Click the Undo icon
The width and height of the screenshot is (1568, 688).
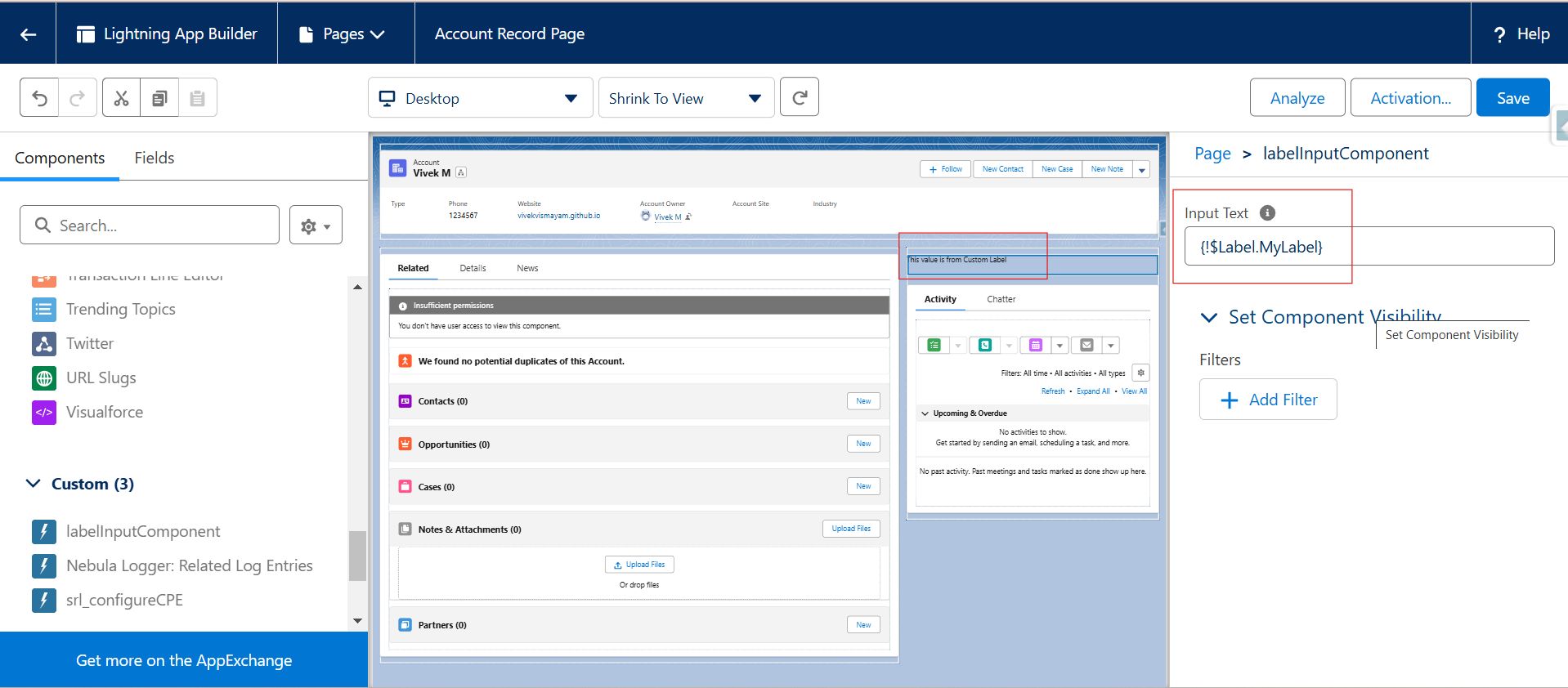[x=39, y=98]
